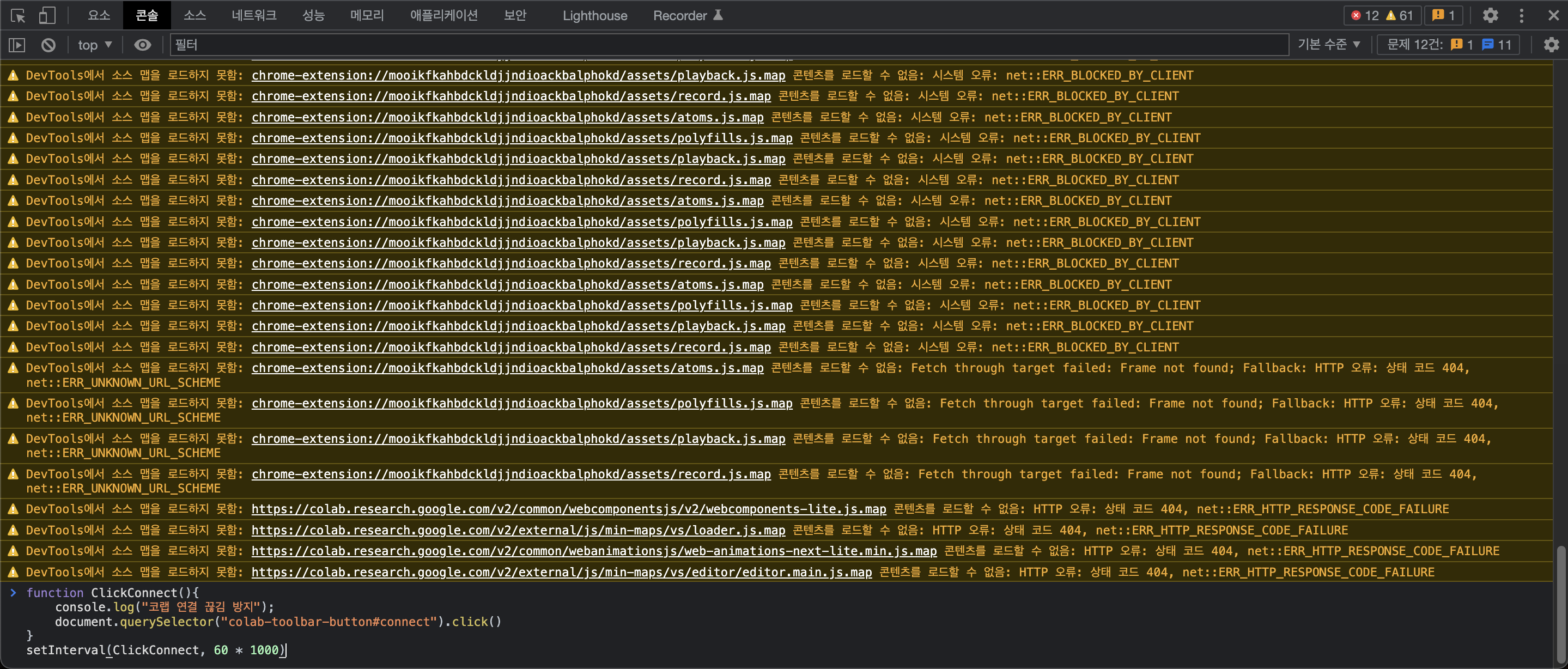Toggle the device toolbar icon

coord(47,16)
